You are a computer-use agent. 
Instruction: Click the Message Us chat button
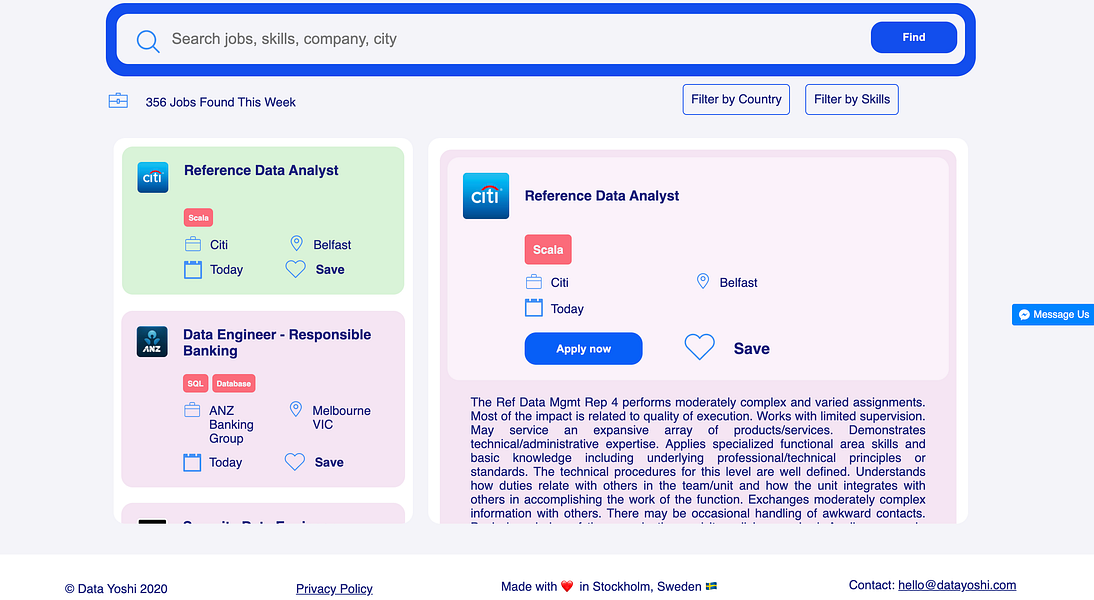click(x=1053, y=315)
